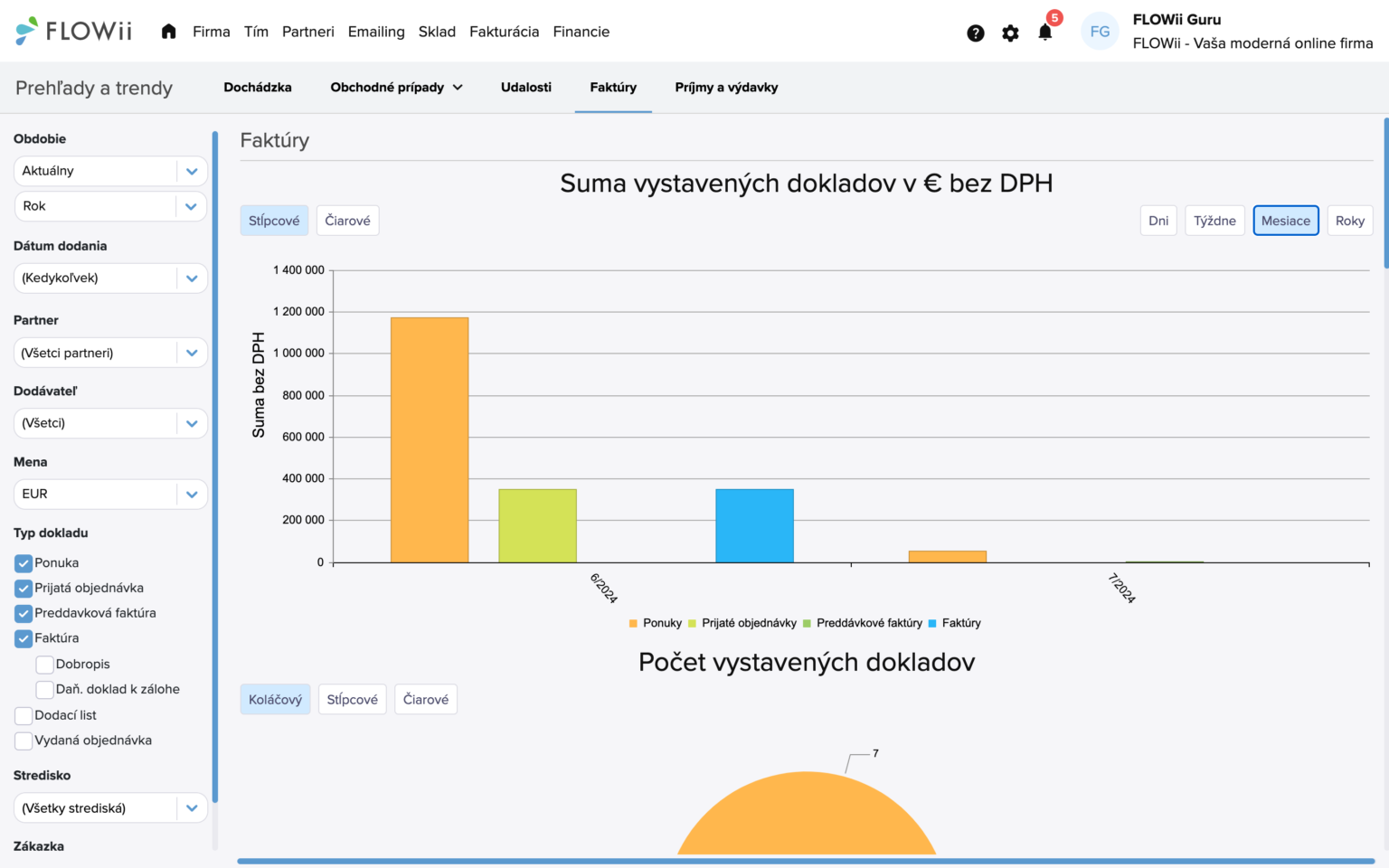This screenshot has height=868, width=1389.
Task: Open notifications via the bell icon
Action: [1044, 32]
